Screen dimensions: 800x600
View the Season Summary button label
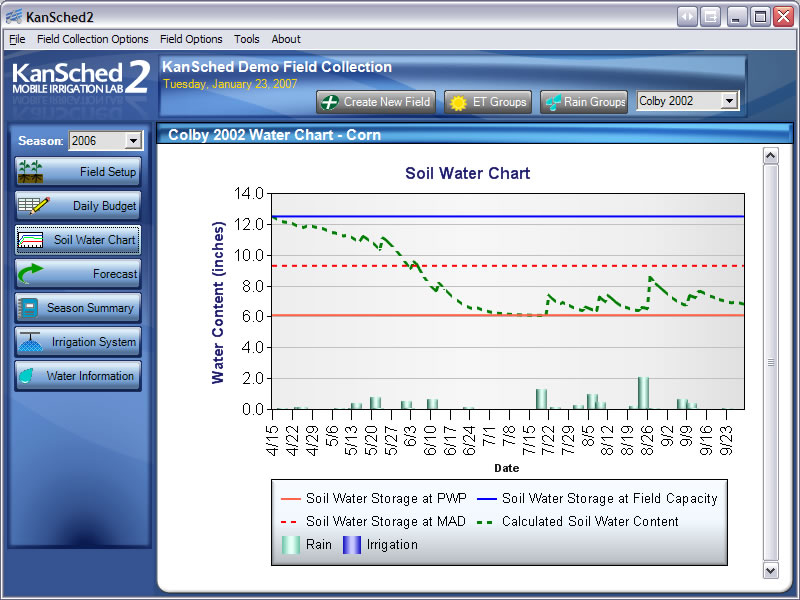[90, 308]
